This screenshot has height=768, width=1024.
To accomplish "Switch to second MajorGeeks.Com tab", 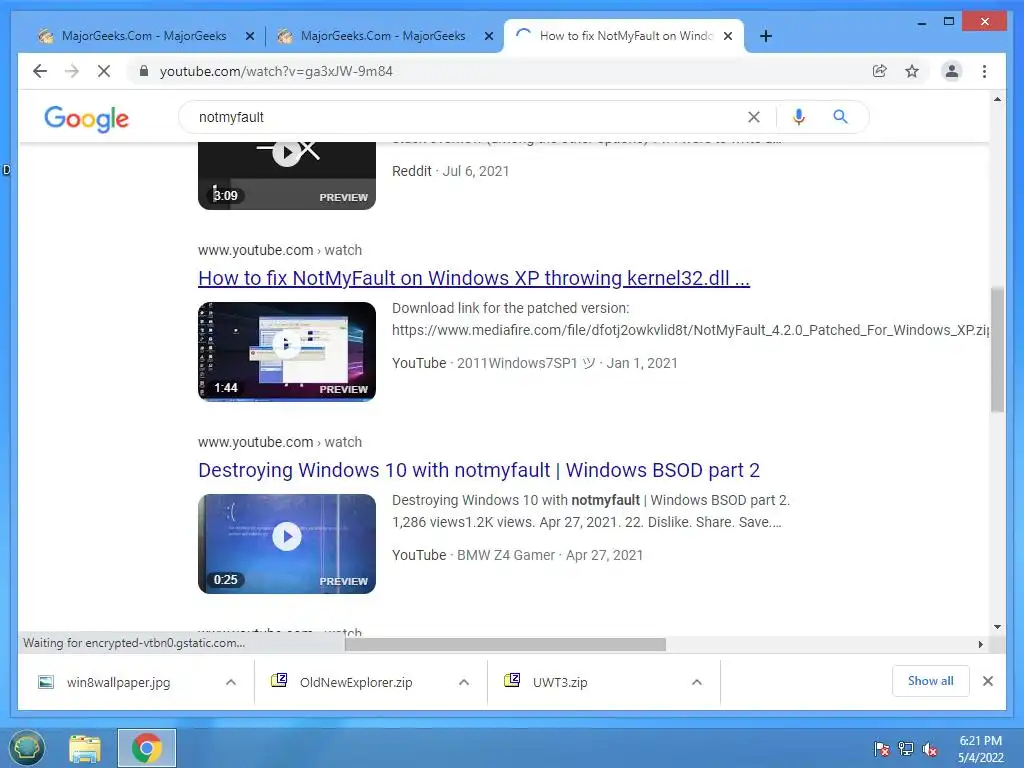I will coord(383,36).
